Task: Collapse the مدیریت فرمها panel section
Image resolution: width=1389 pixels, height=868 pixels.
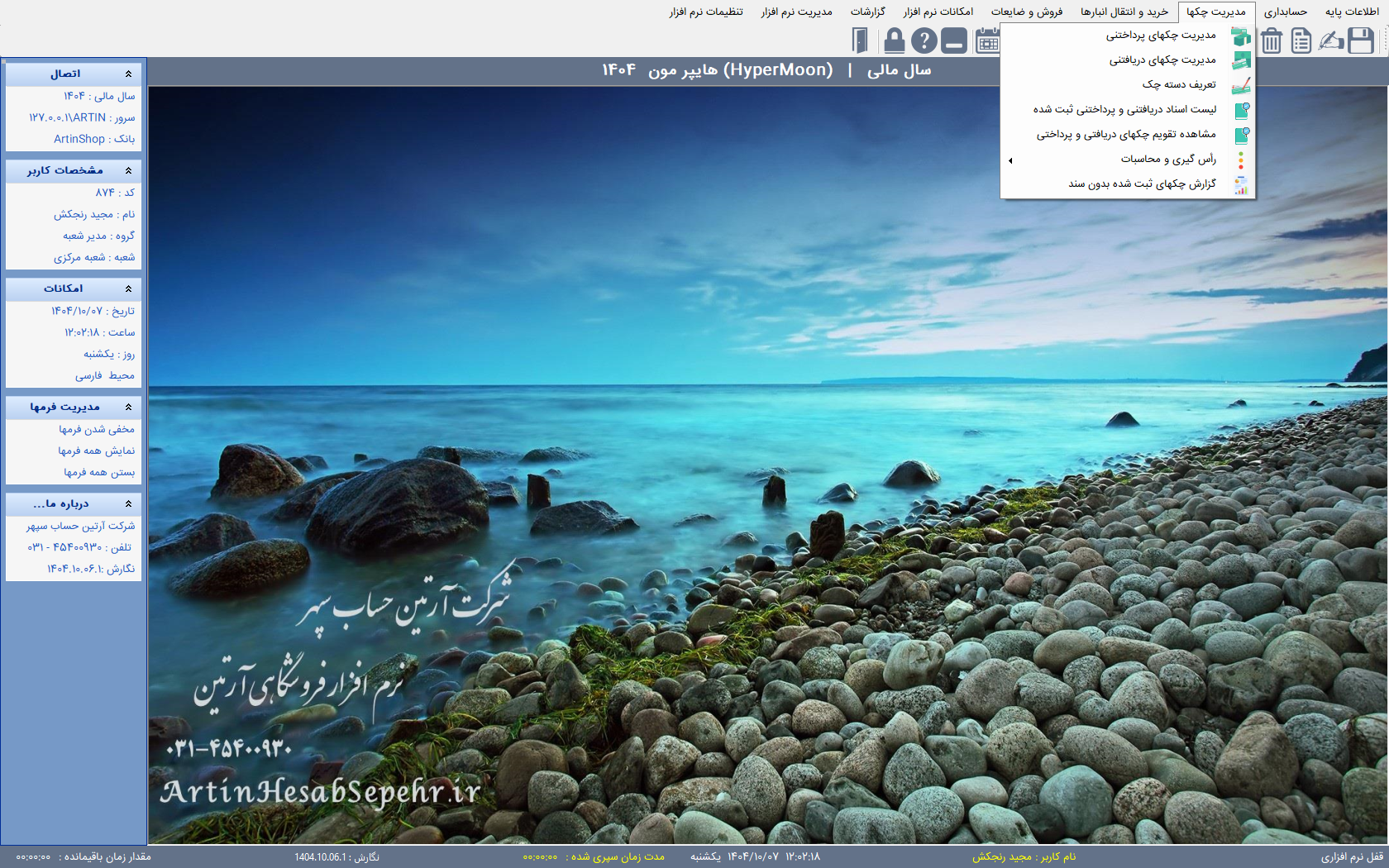Action: pos(128,407)
